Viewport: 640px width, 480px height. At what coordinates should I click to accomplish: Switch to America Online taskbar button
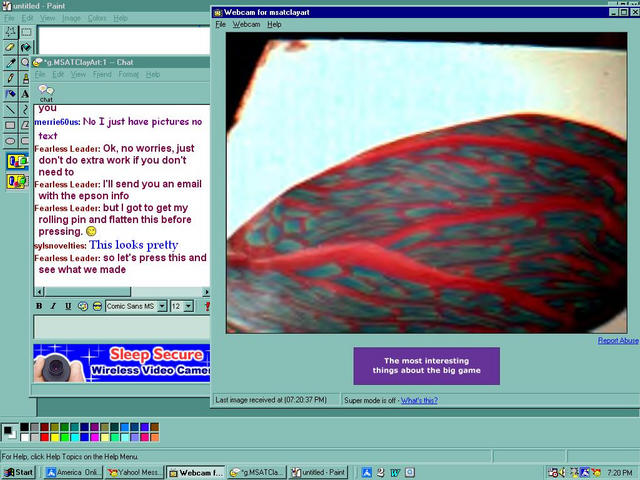point(73,473)
